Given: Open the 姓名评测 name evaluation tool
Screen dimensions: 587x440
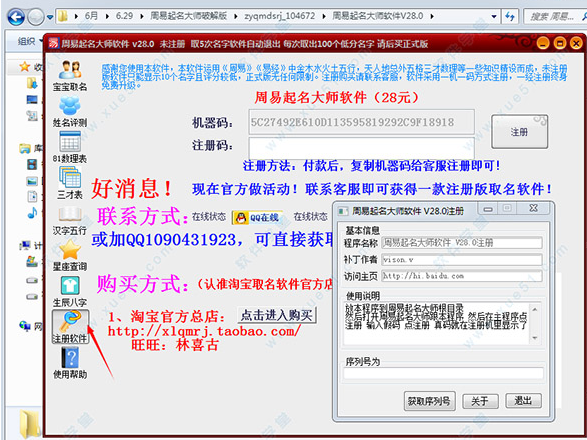Looking at the screenshot, I should coord(70,111).
